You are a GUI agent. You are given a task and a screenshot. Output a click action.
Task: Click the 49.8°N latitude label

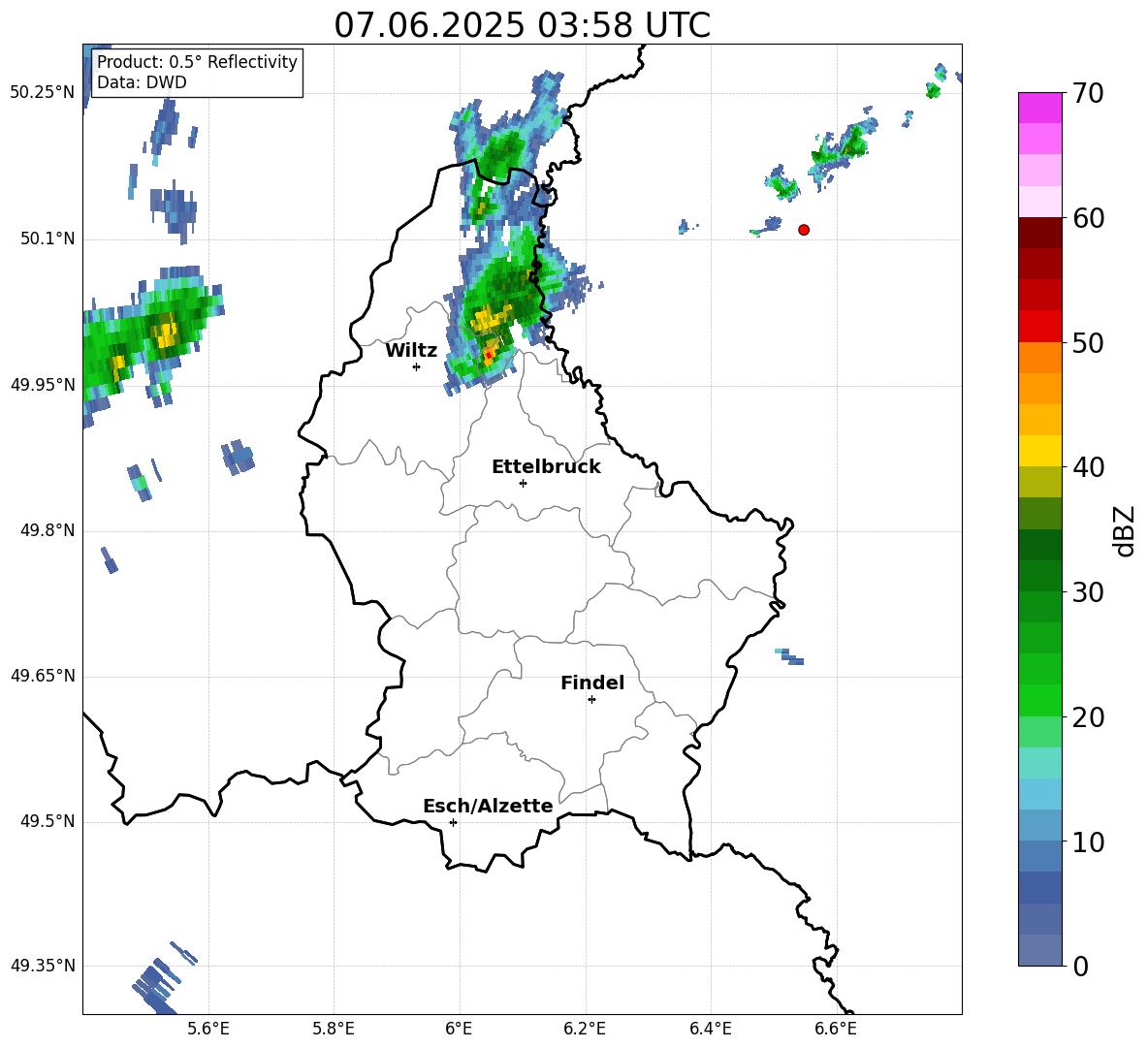(48, 530)
